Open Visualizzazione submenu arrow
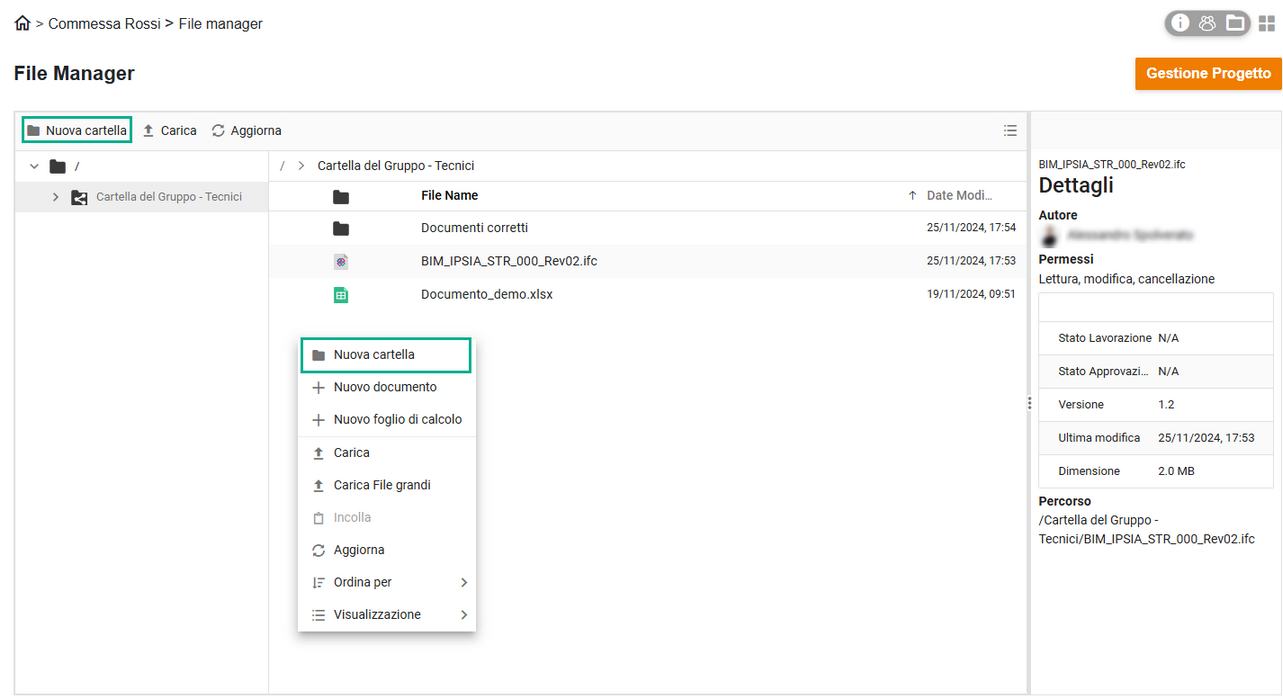 point(464,615)
